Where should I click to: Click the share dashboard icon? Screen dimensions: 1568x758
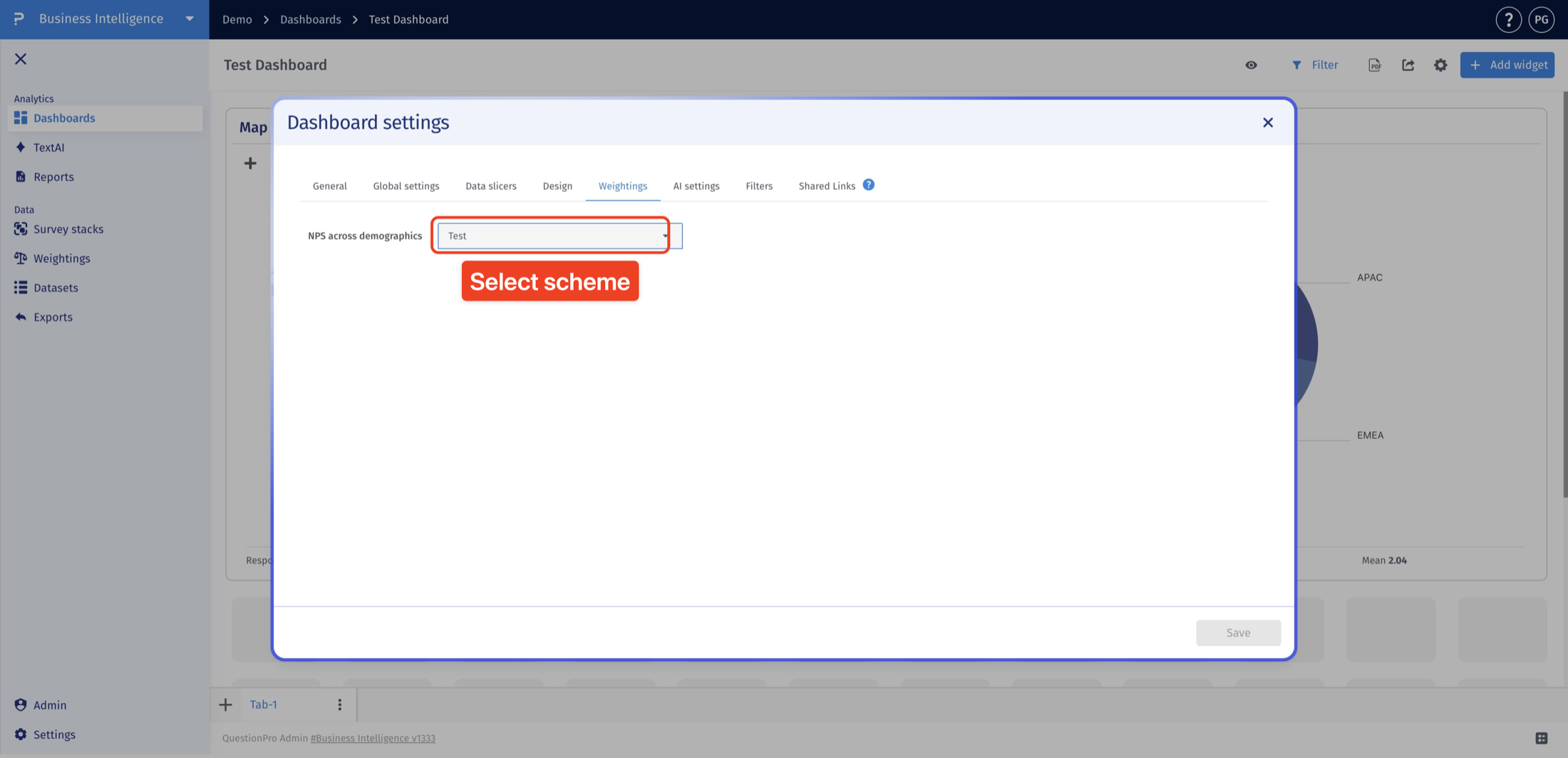(1408, 65)
